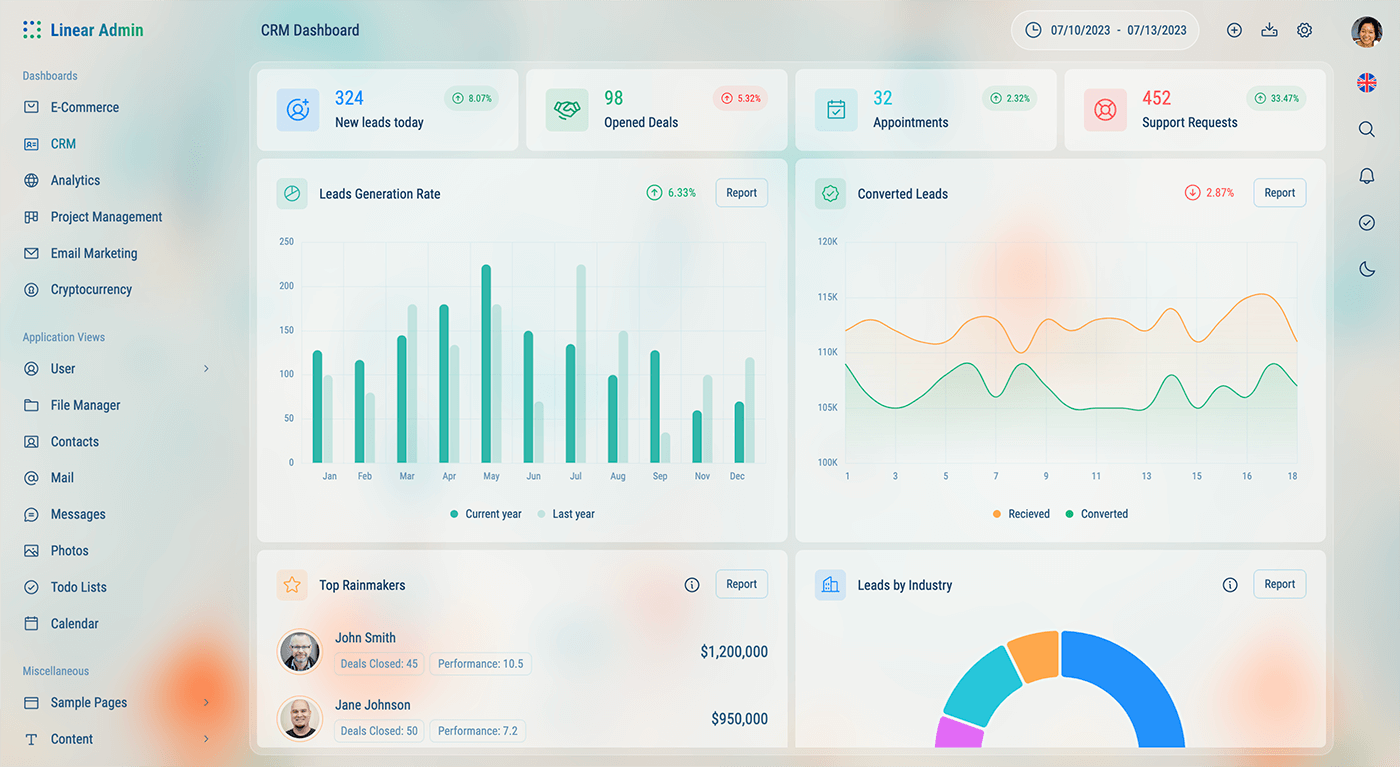Click Jane Johnson name link

coord(372,705)
